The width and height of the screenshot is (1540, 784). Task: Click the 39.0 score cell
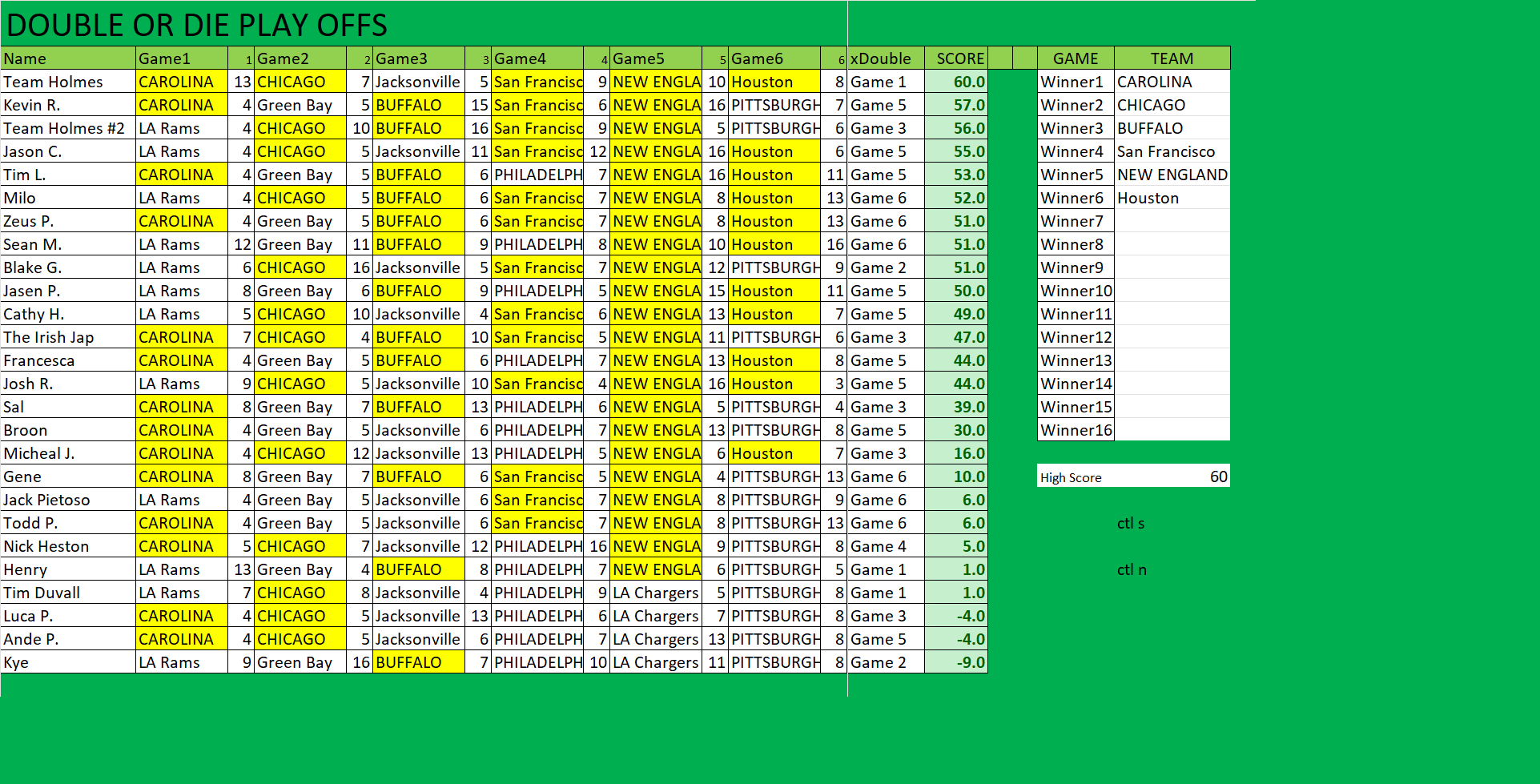pyautogui.click(x=956, y=407)
